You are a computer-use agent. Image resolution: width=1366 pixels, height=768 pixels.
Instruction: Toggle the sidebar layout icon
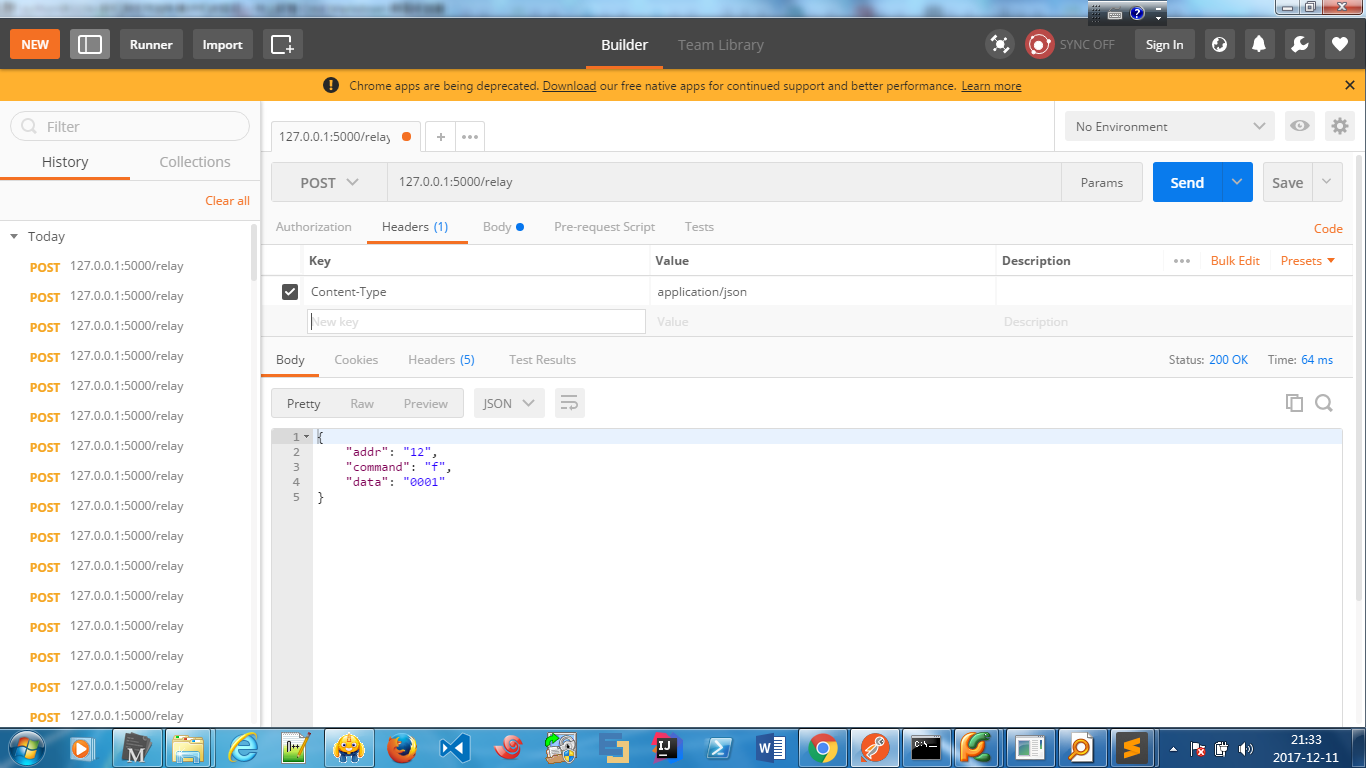coord(90,44)
